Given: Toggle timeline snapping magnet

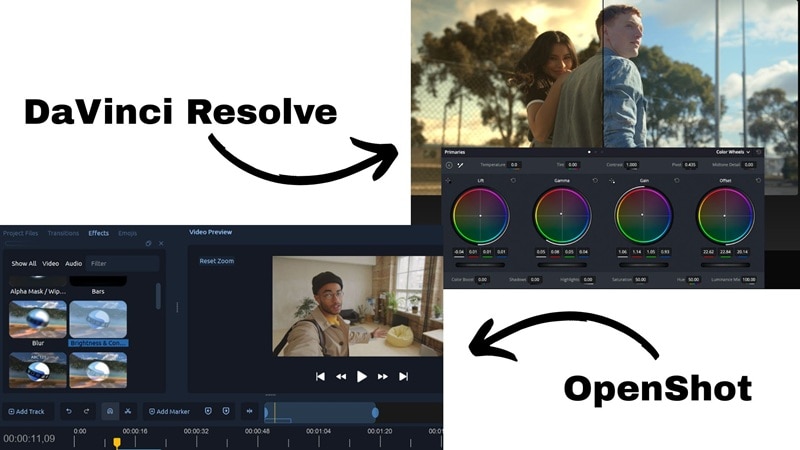Looking at the screenshot, I should [x=110, y=411].
